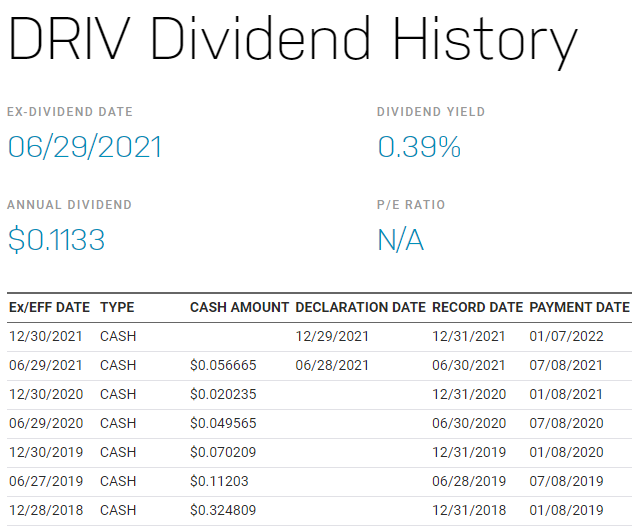Select payment date 01/08/2019 cell
Screen dimensions: 636x530
click(x=566, y=511)
